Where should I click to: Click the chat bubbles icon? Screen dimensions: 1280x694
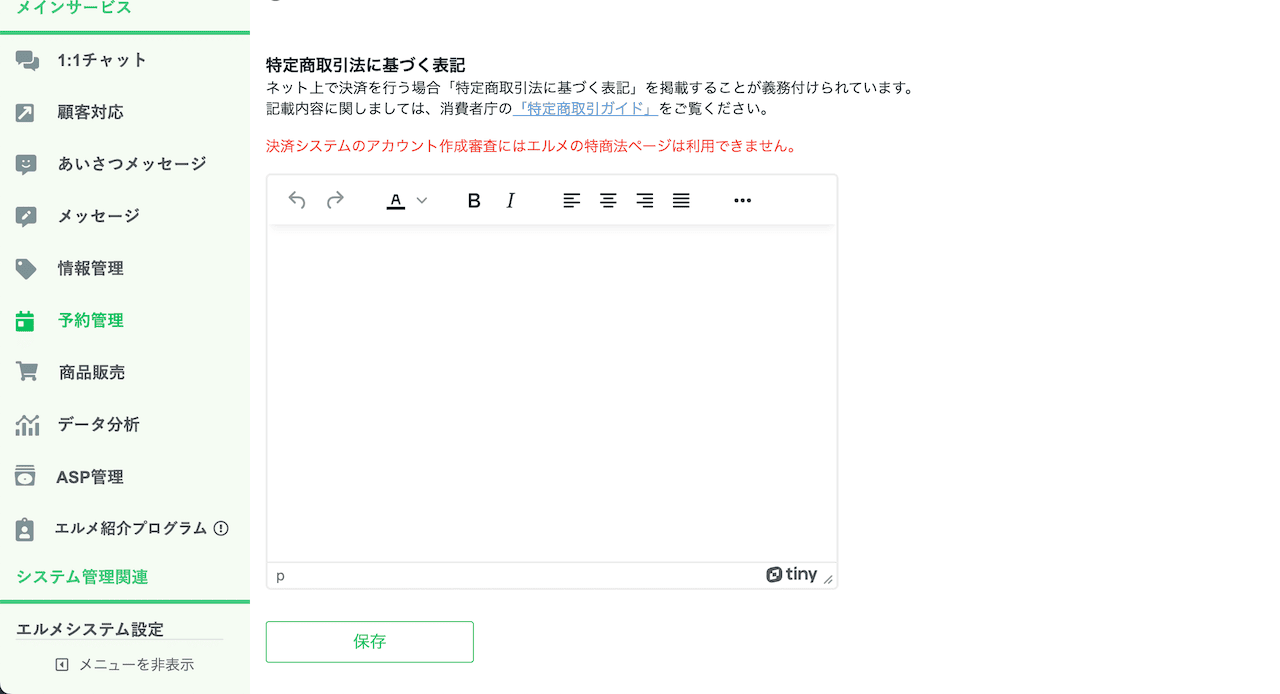[27, 61]
